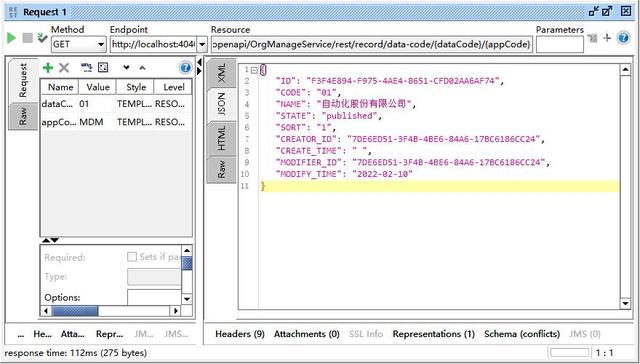The height and width of the screenshot is (364, 640).
Task: Click the add assertion checkmark icon
Action: click(42, 38)
